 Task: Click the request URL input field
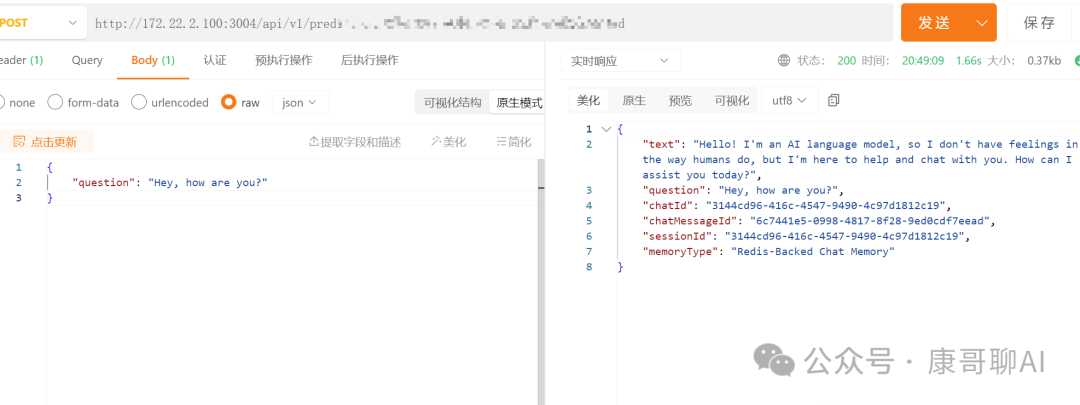click(x=489, y=23)
